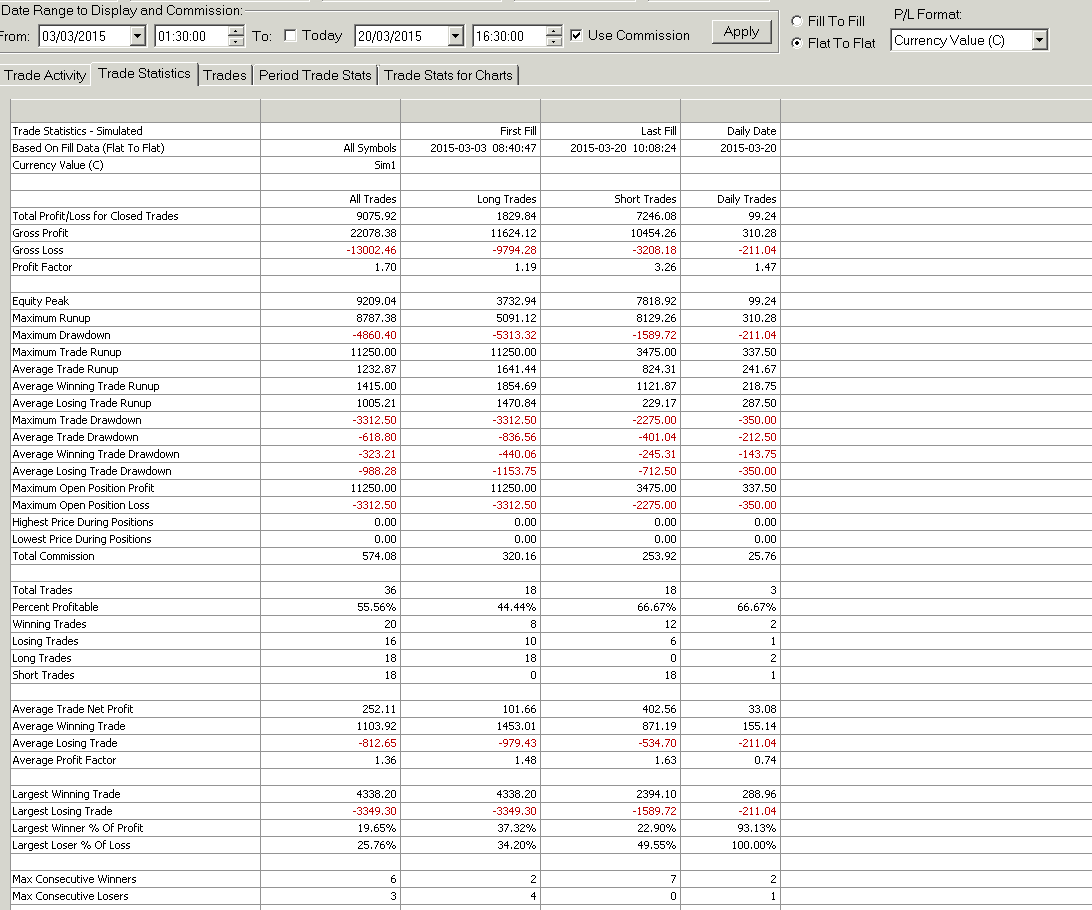Select the Fill To Fill radio button
The width and height of the screenshot is (1092, 910).
797,21
